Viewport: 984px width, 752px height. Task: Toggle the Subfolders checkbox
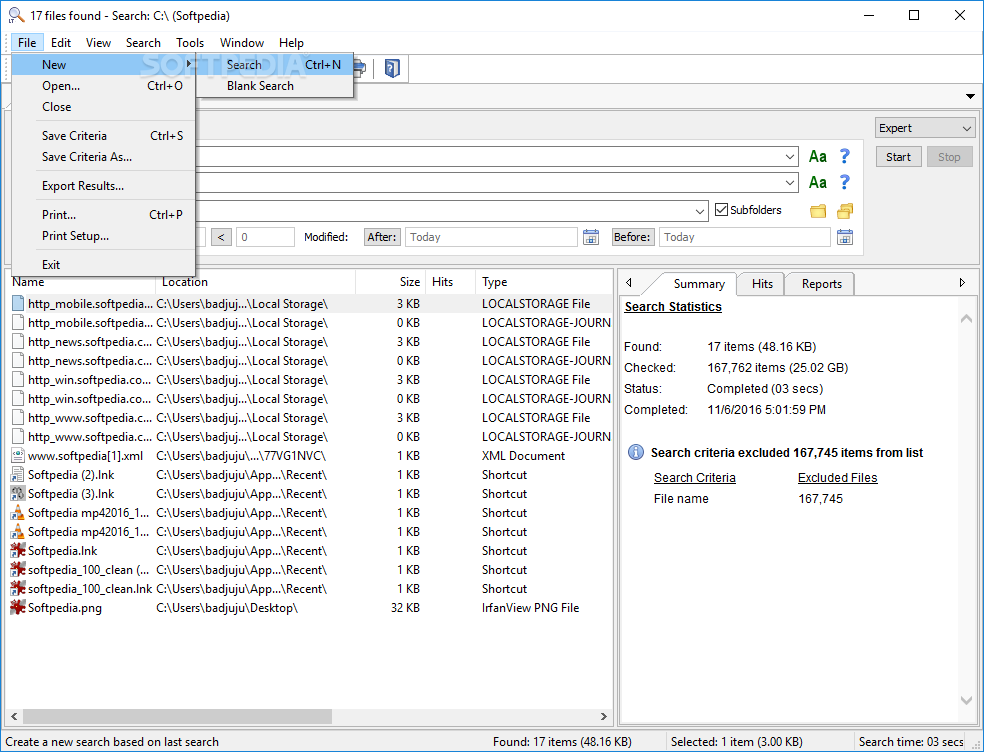[722, 210]
